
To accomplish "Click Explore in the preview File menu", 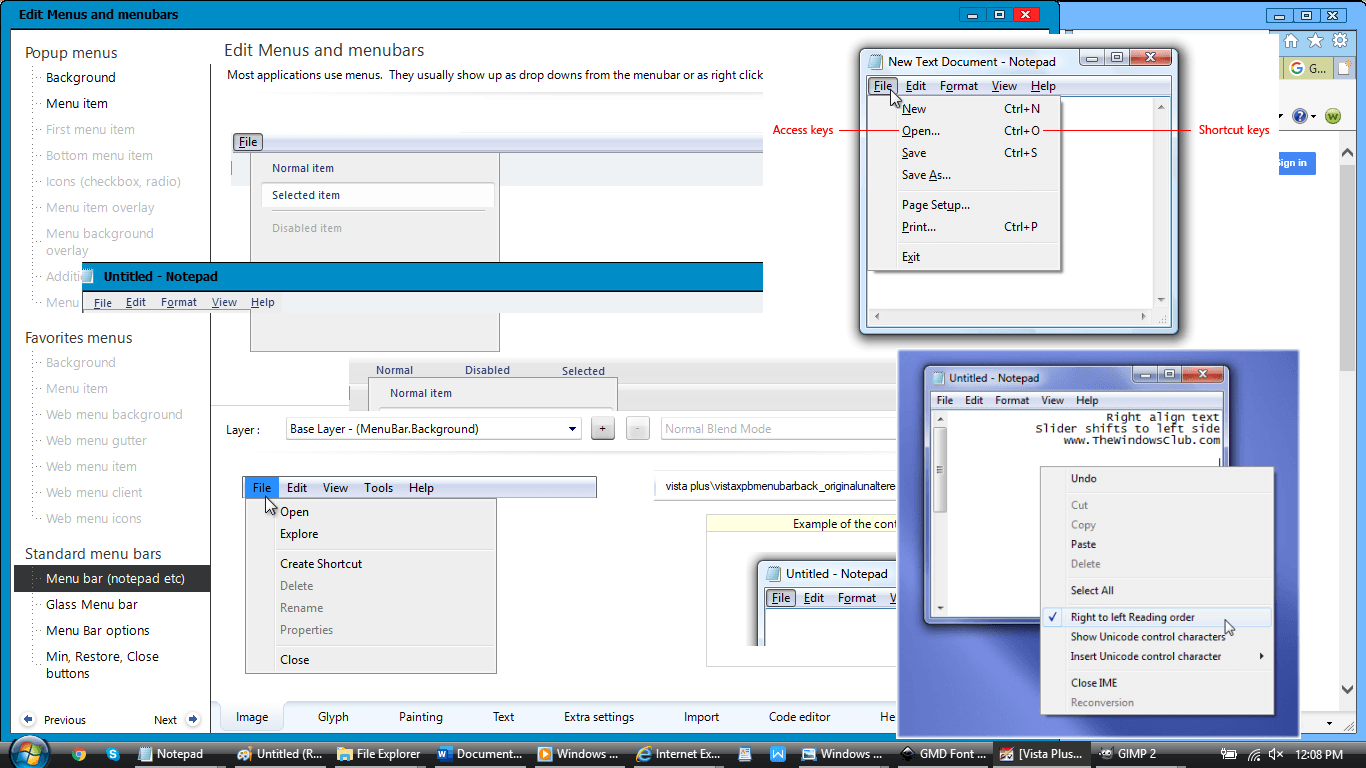I will (299, 534).
